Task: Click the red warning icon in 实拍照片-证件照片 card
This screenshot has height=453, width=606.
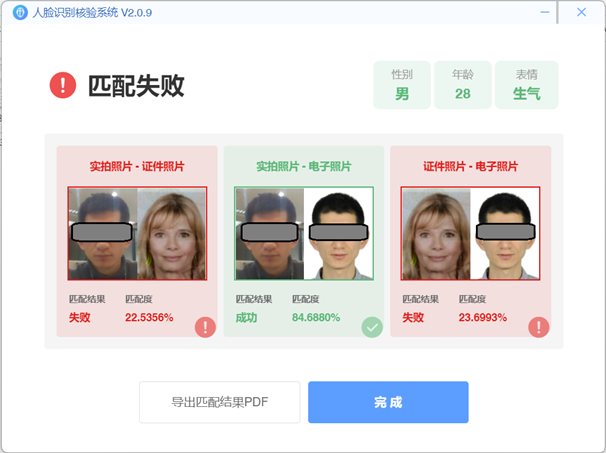Action: 205,327
